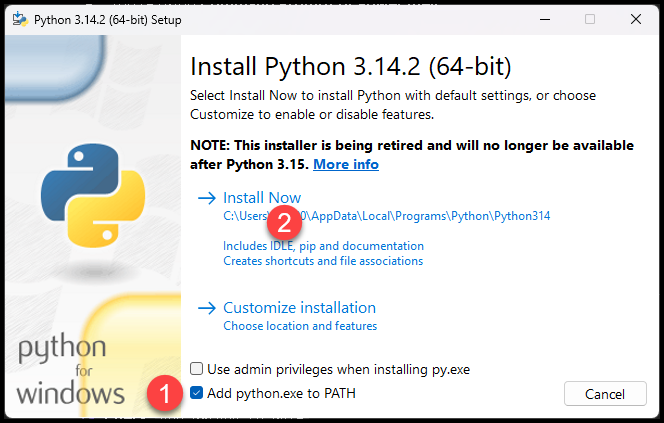Click "Includes IDLE, pip and documentation" text
Screen dimensions: 664x423
click(x=323, y=246)
